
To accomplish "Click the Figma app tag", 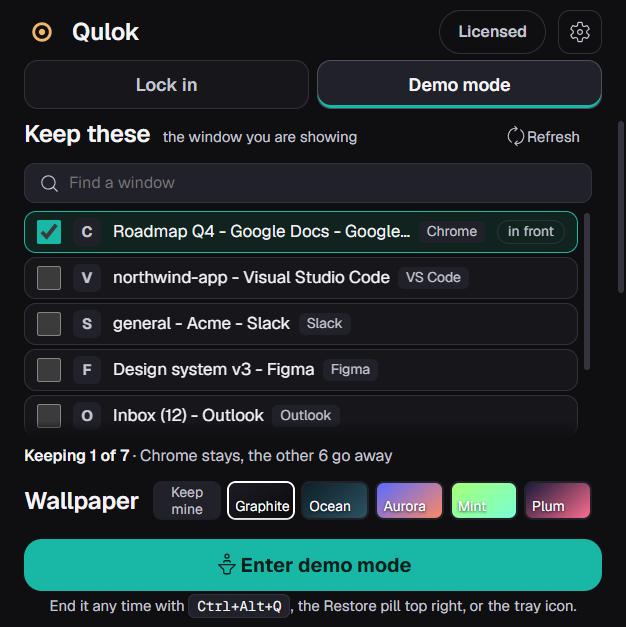I will [350, 369].
